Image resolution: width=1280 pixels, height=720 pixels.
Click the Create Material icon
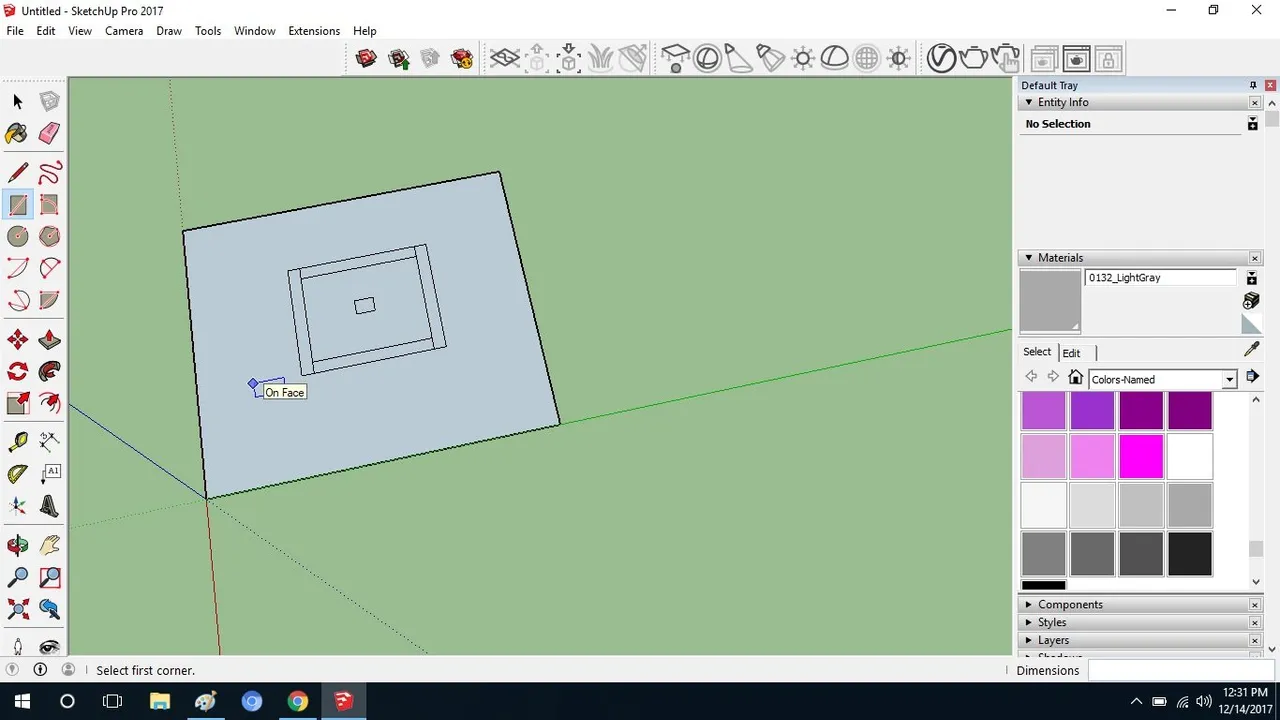click(x=1251, y=301)
